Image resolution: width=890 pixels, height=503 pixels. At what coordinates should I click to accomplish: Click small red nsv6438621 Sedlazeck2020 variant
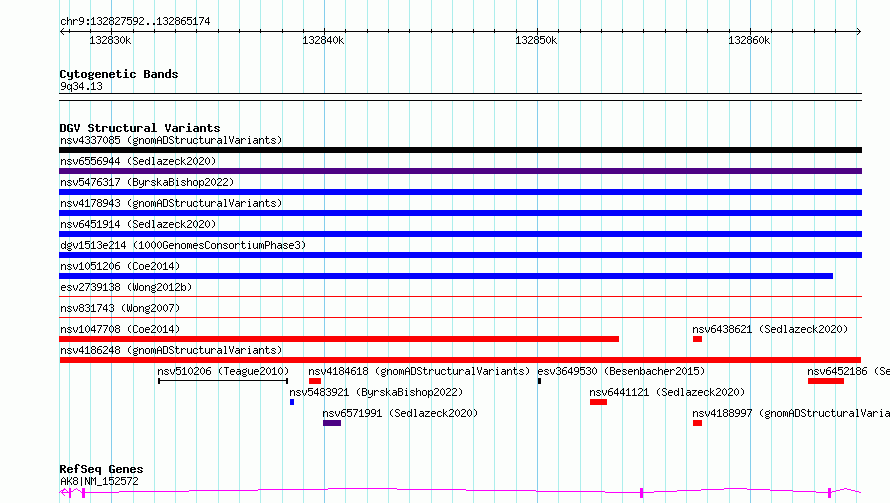tap(698, 339)
